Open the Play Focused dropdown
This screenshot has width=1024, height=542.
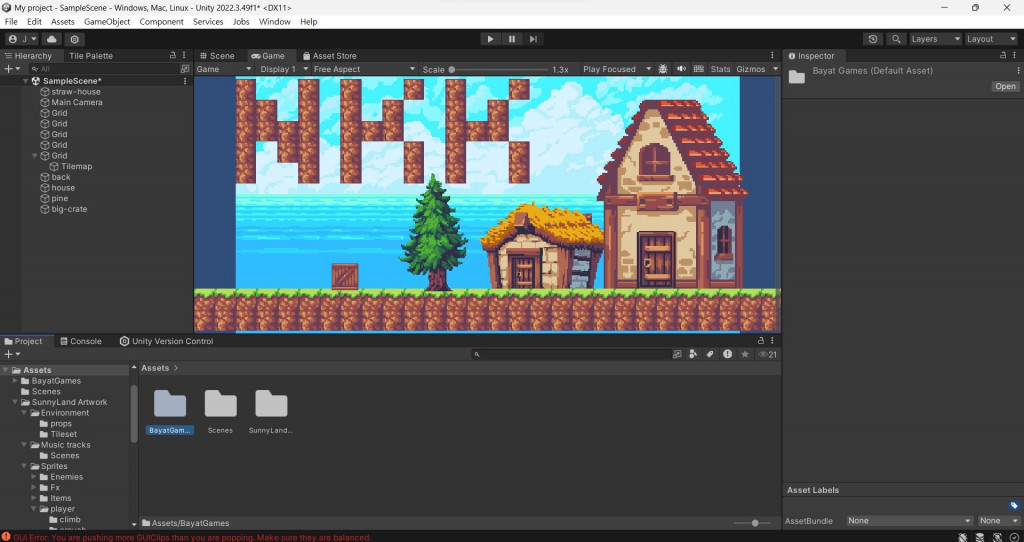click(616, 69)
